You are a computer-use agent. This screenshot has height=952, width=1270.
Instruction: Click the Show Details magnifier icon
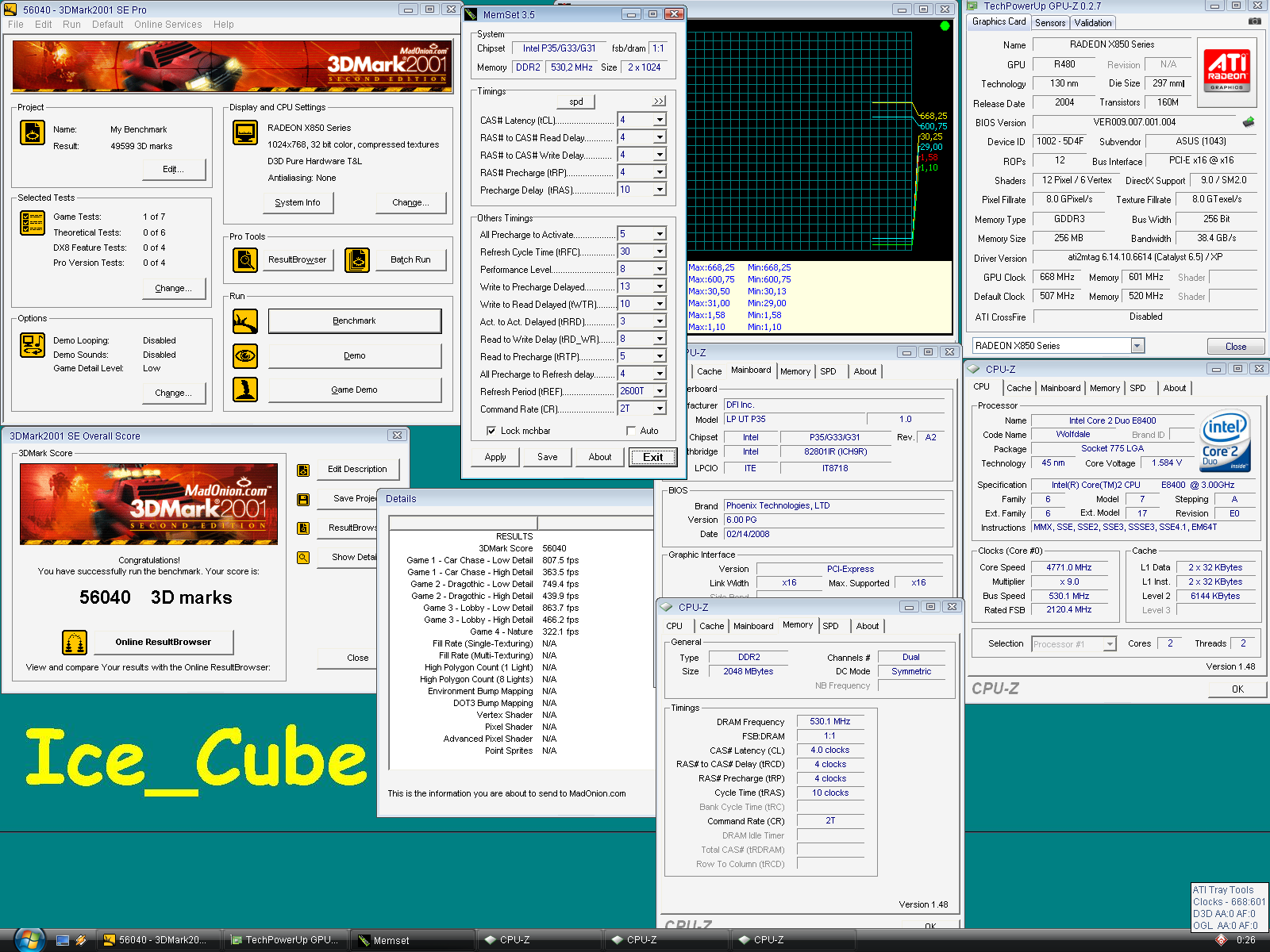click(x=303, y=558)
